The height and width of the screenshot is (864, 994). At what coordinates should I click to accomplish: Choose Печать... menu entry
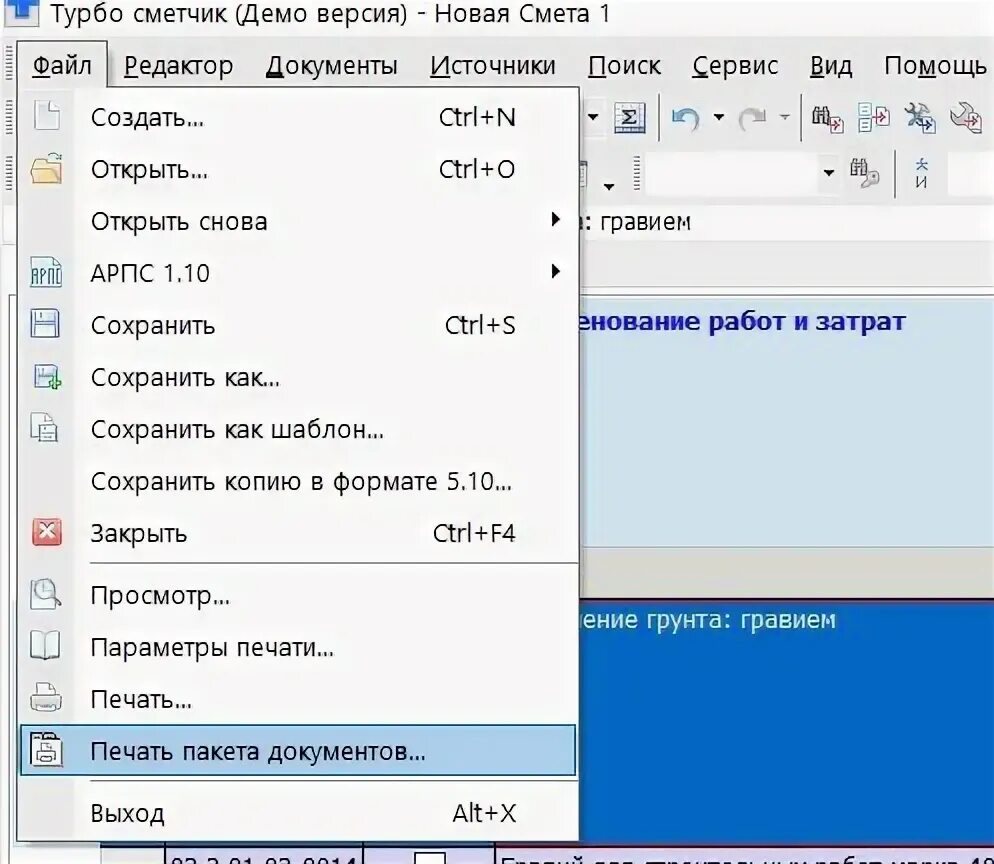298,699
